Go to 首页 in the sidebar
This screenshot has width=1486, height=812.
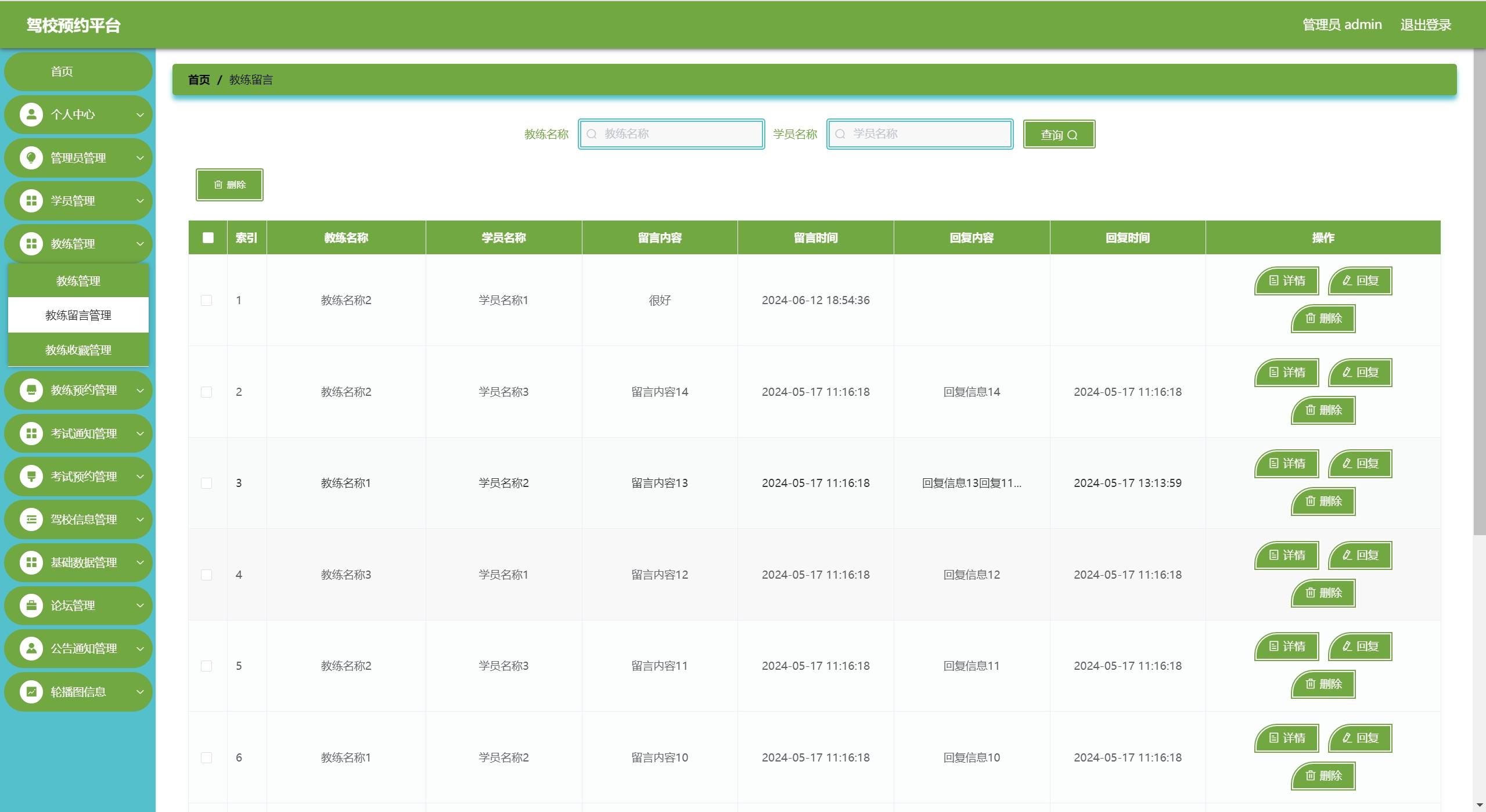[62, 71]
